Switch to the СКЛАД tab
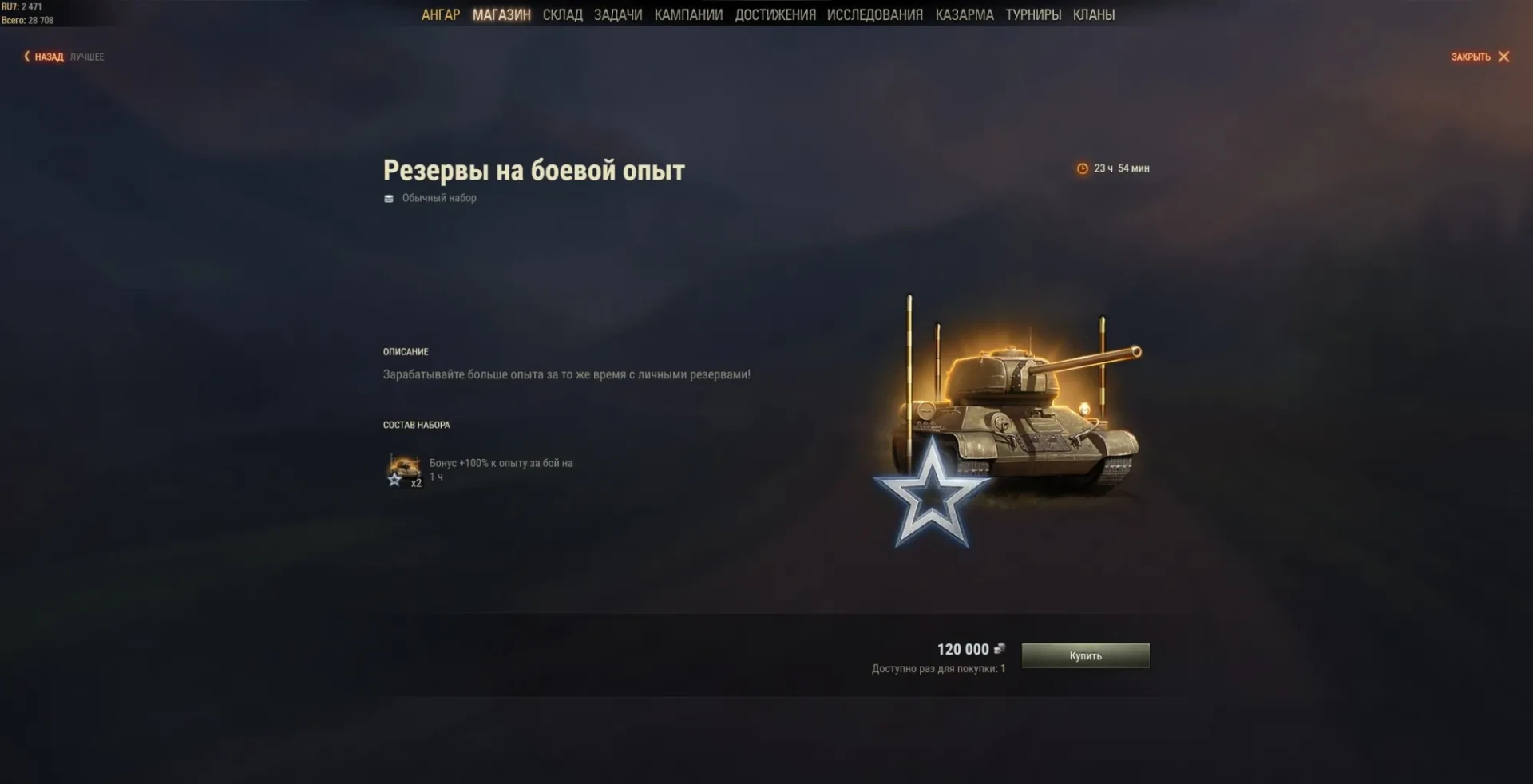This screenshot has width=1533, height=784. point(563,14)
